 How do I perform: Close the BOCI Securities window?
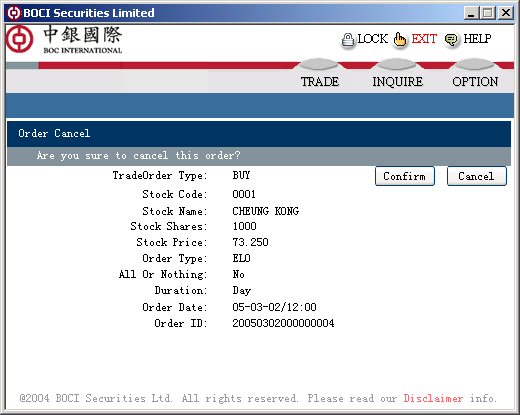pos(506,13)
